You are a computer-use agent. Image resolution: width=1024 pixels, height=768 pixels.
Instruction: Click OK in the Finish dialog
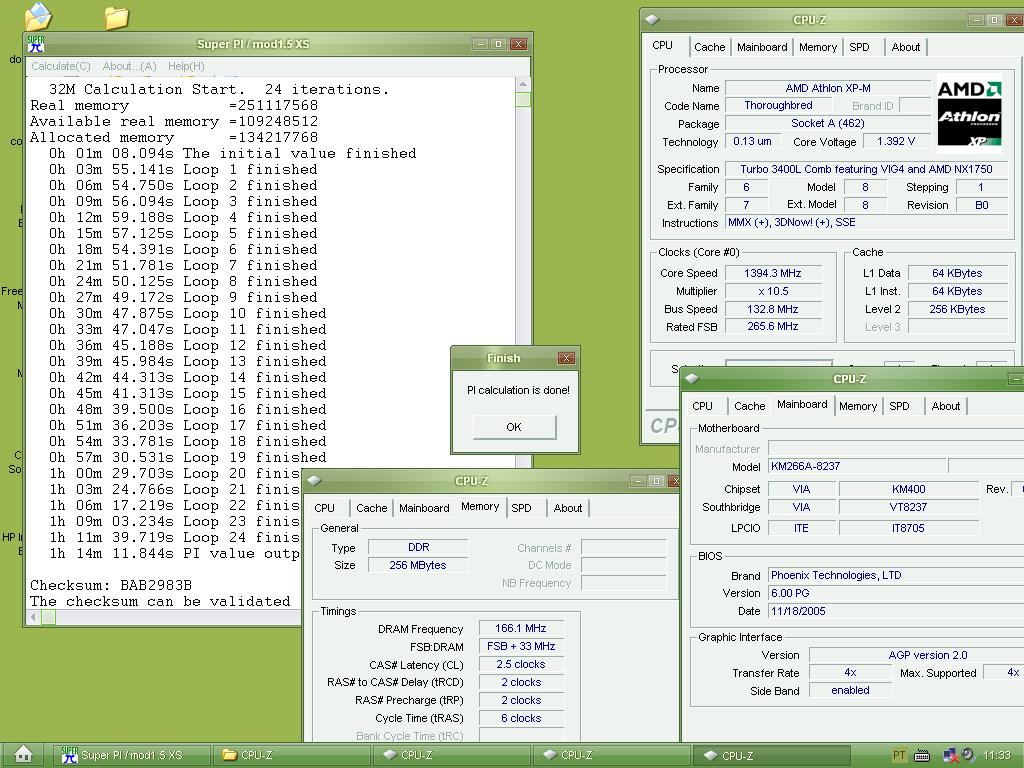pyautogui.click(x=514, y=426)
